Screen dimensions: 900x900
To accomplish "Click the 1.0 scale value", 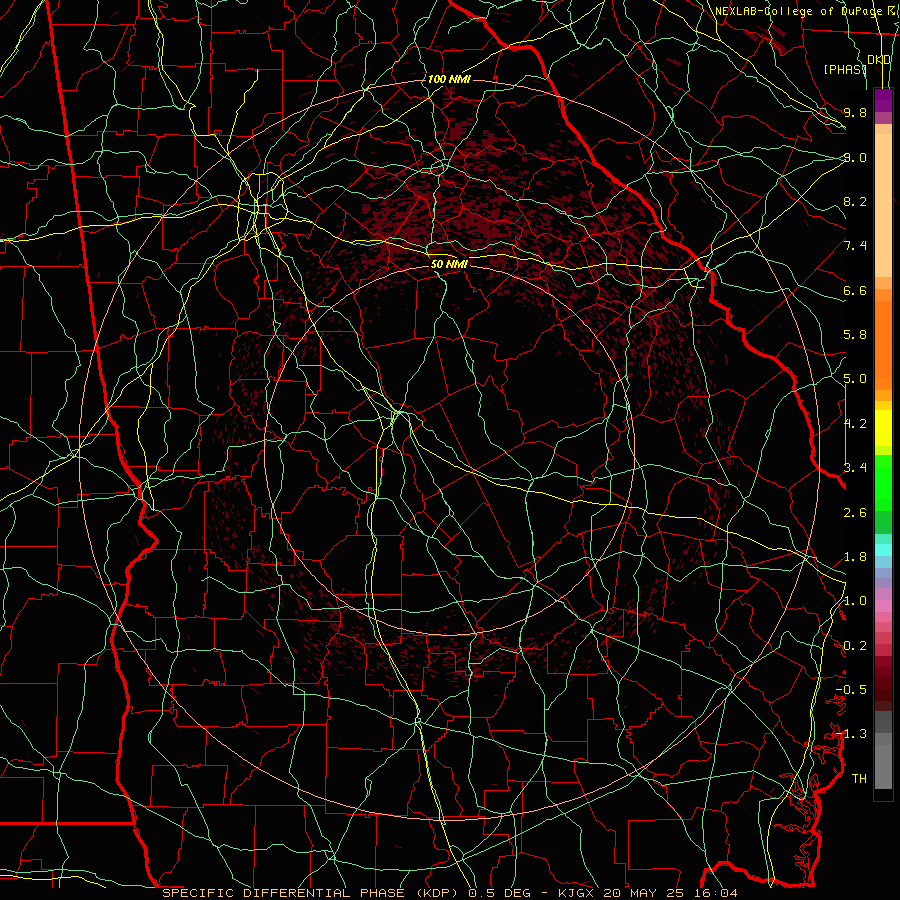I will click(x=855, y=601).
